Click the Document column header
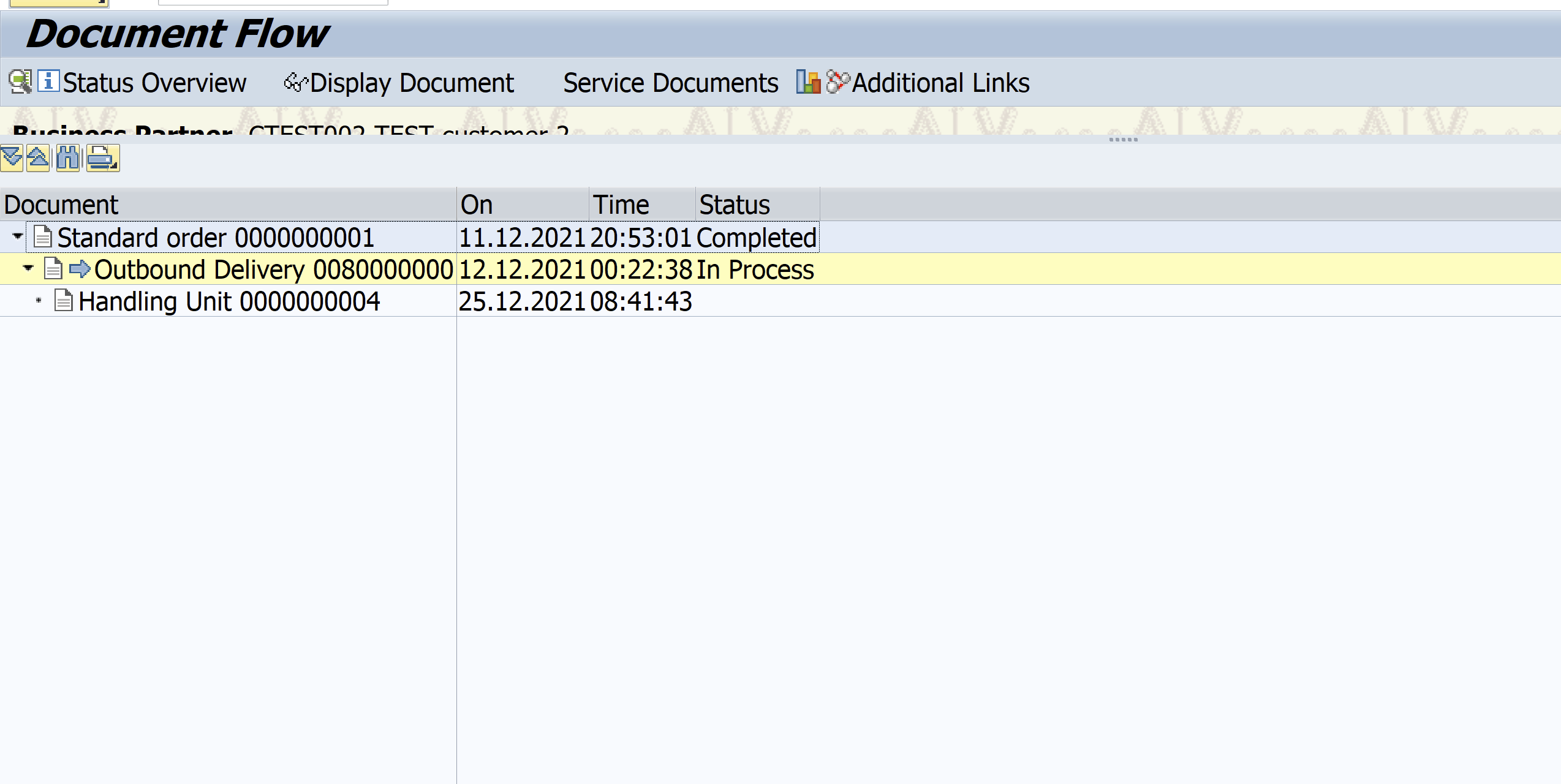Image resolution: width=1561 pixels, height=784 pixels. coord(228,205)
